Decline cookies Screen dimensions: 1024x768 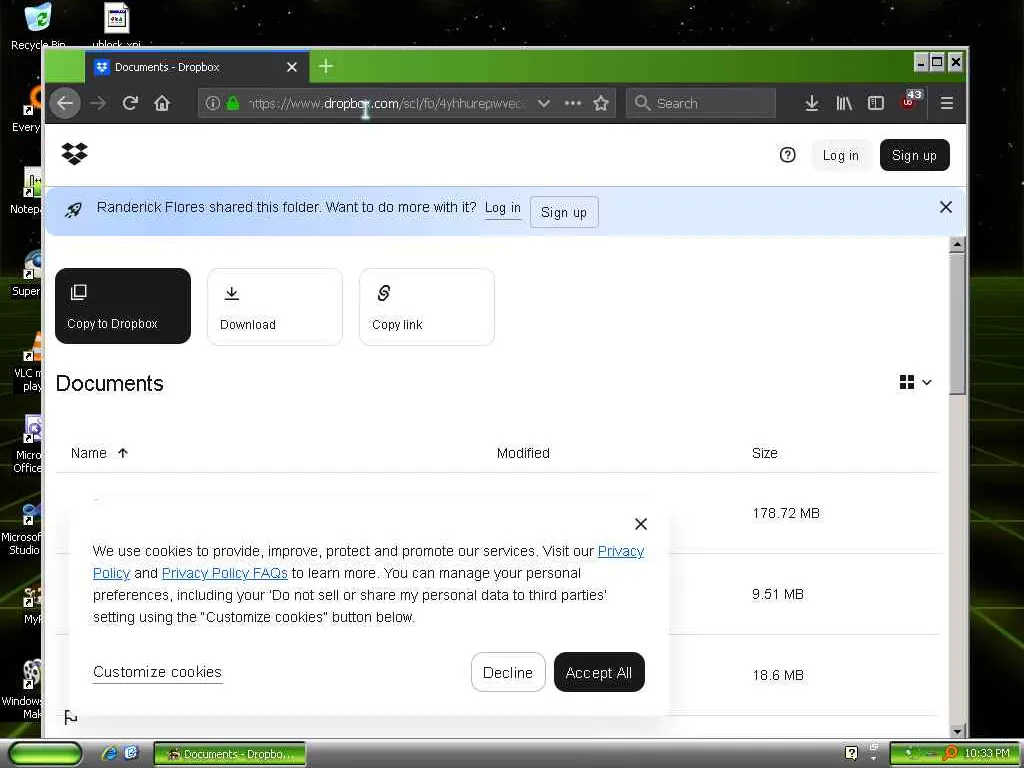(x=508, y=673)
